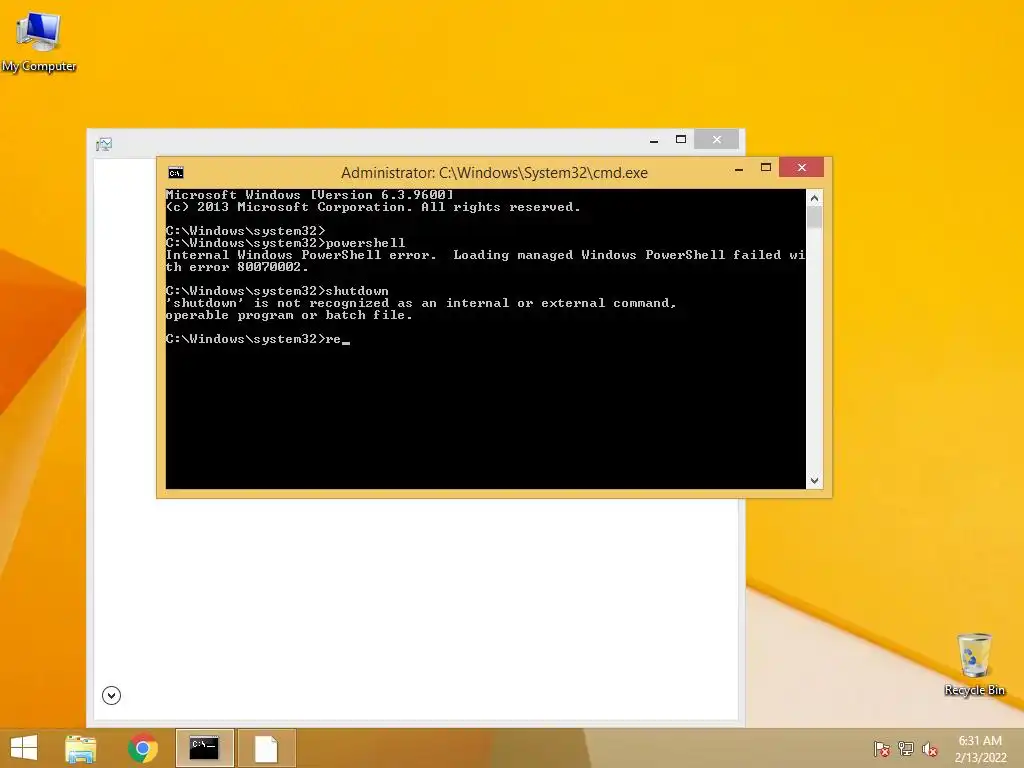Screen dimensions: 1024x768
Task: Minimize the background window
Action: tap(654, 140)
